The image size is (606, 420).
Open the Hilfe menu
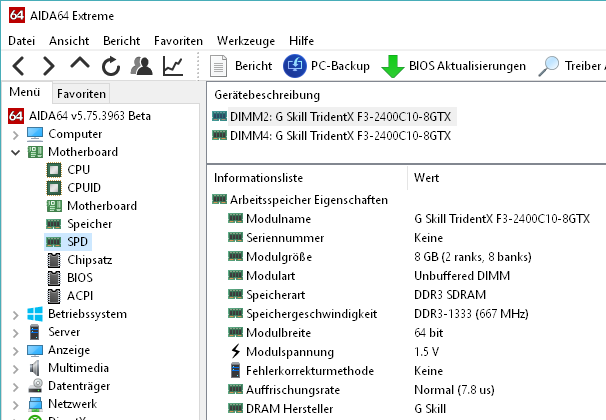301,41
